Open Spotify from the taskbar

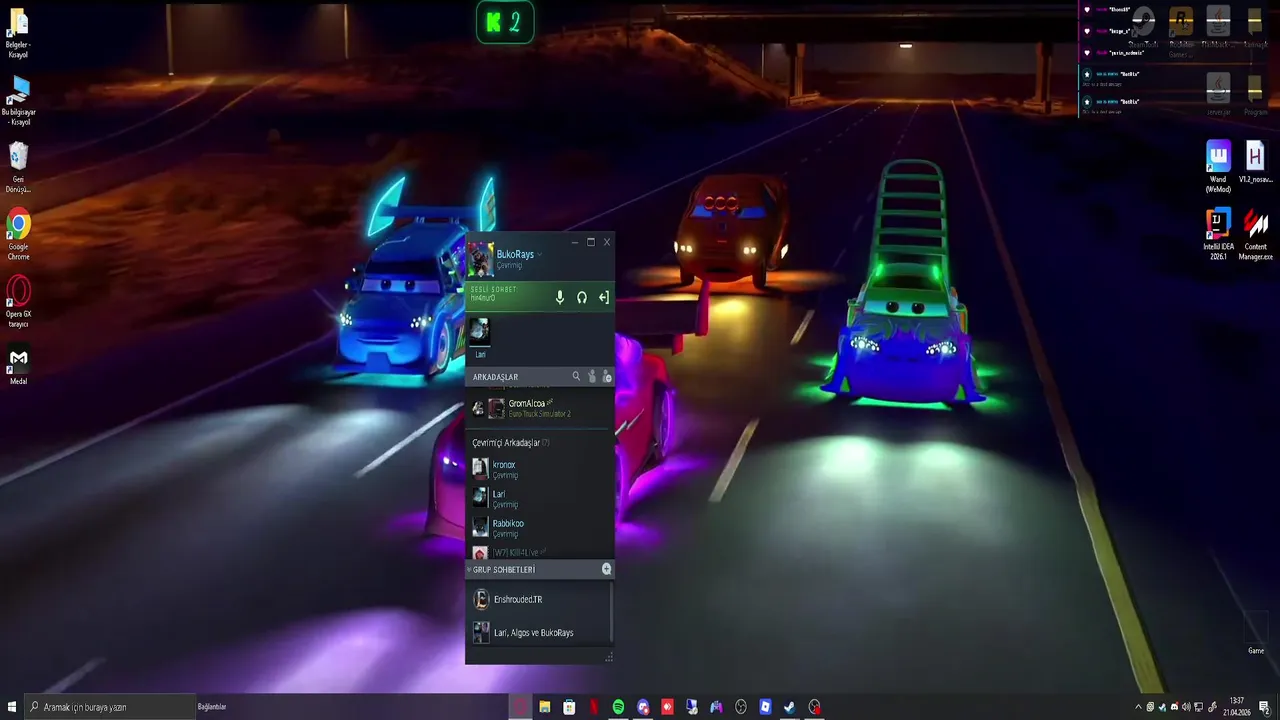coord(618,707)
